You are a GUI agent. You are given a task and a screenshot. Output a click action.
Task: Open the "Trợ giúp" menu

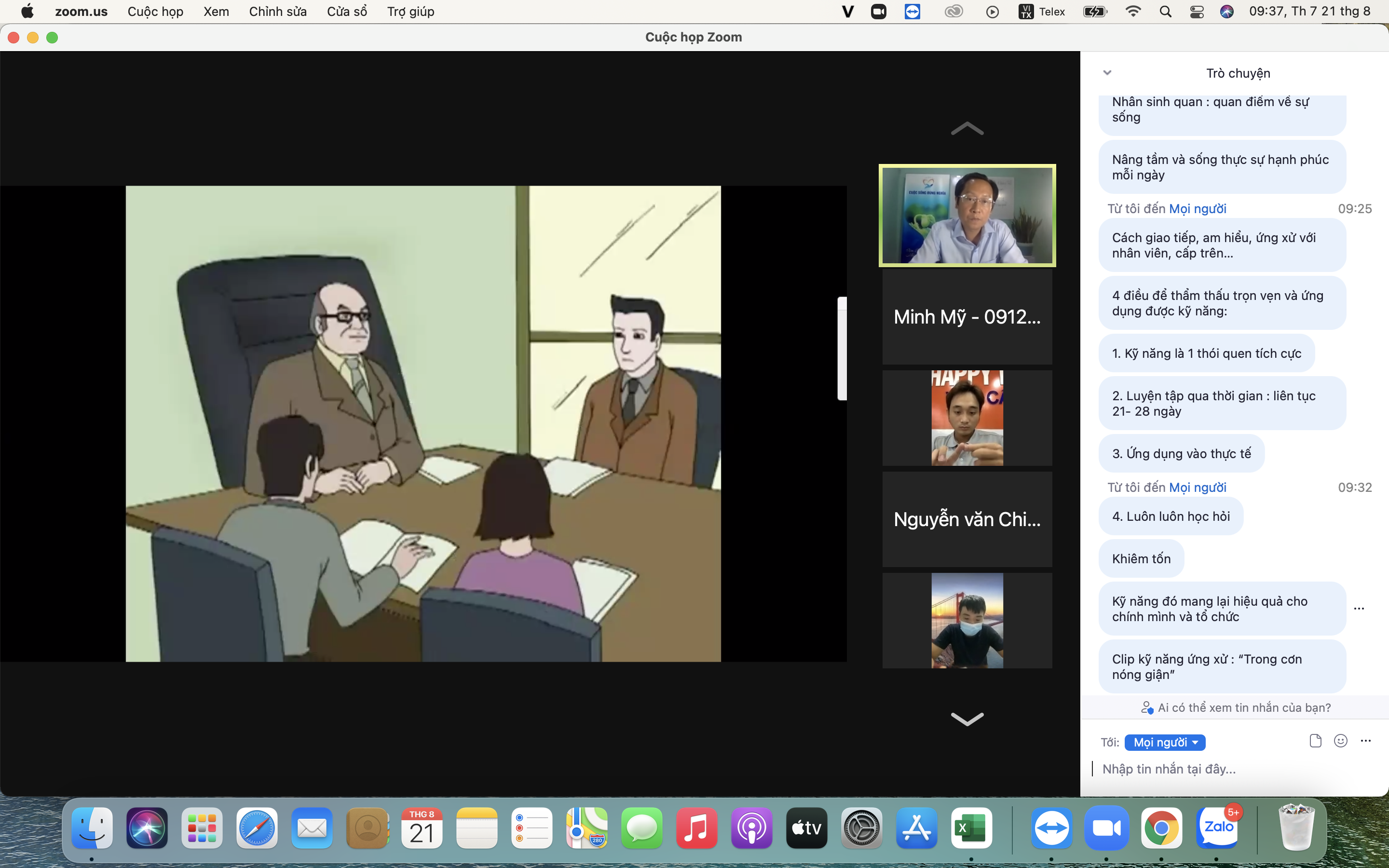(410, 12)
